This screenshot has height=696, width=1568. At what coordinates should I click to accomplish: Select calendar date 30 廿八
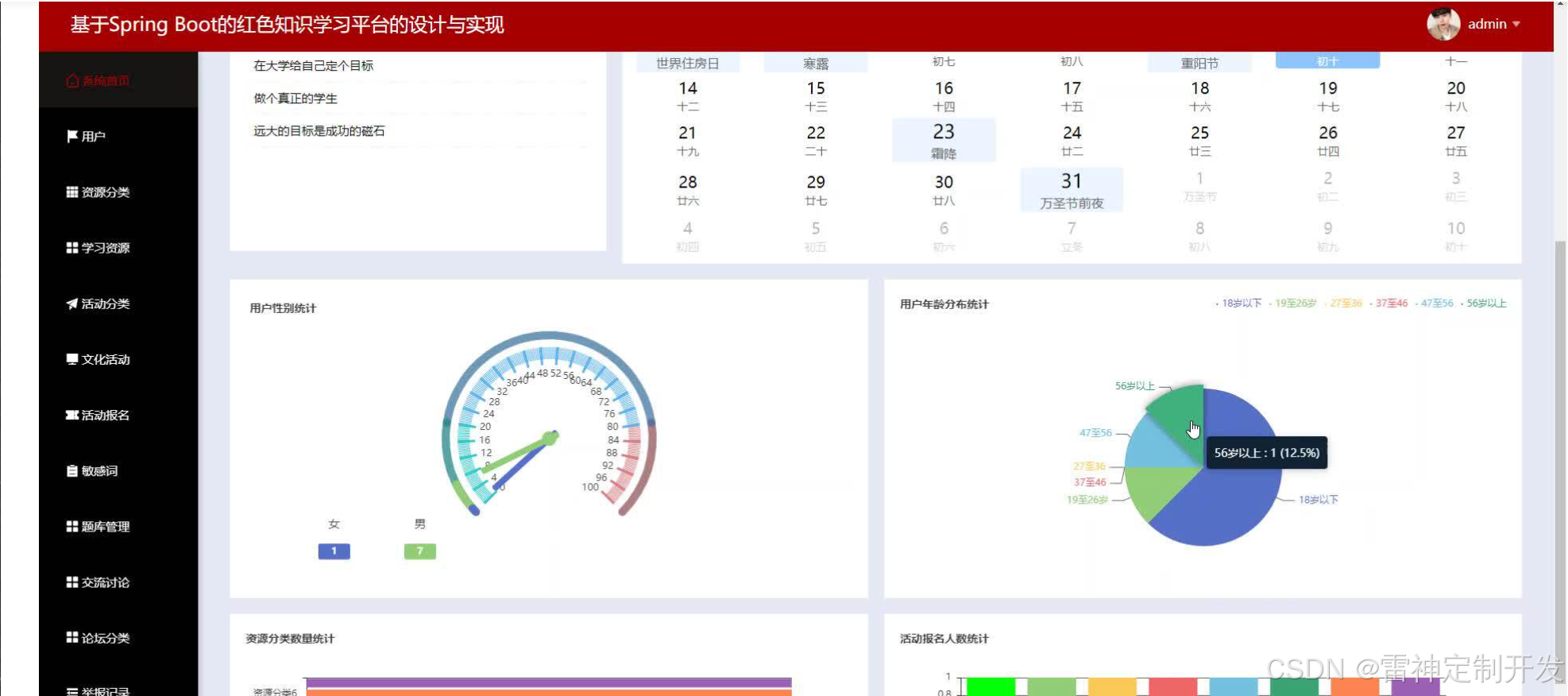coord(944,190)
